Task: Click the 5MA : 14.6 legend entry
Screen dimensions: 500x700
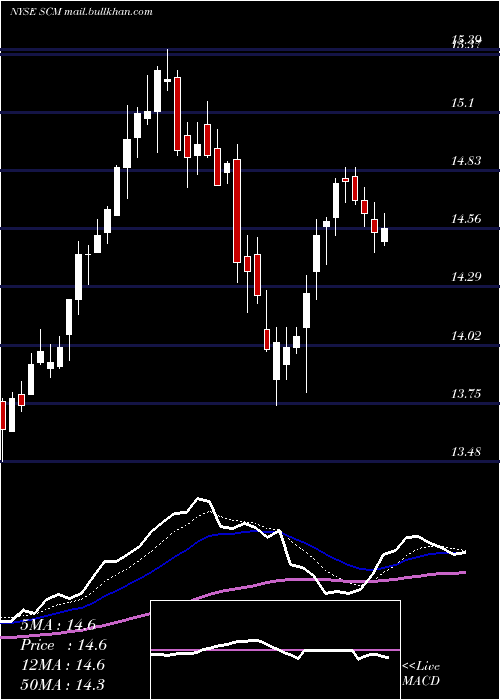Action: pyautogui.click(x=58, y=625)
